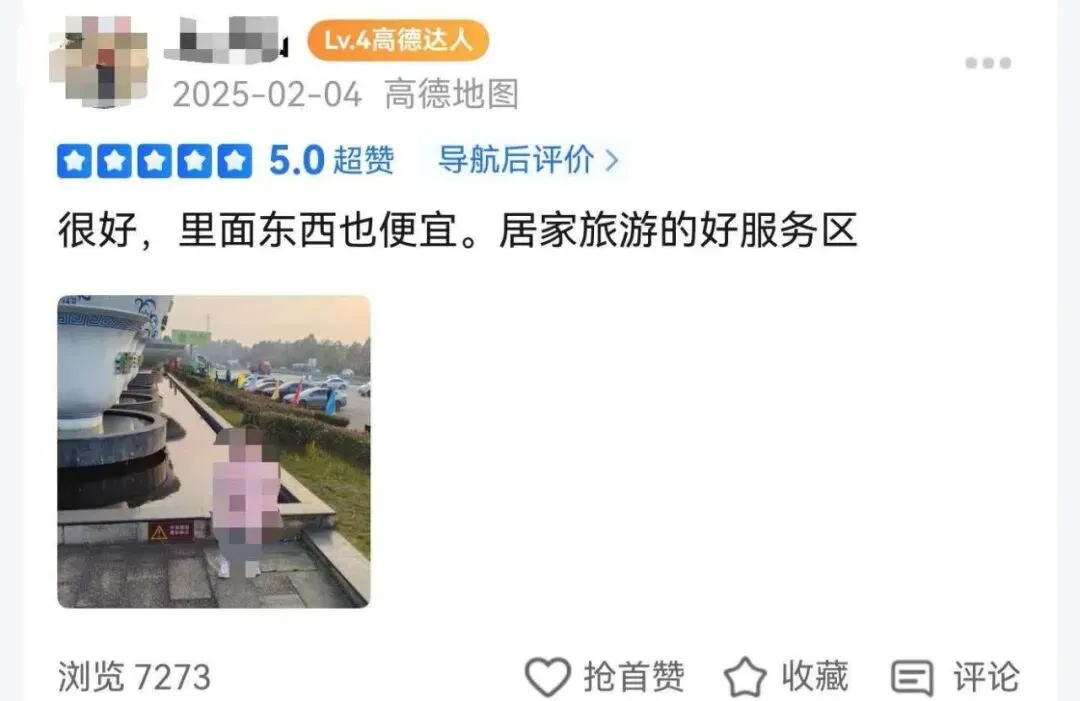Screen dimensions: 1080x701
Task: Click the fourth blue rating star
Action: tap(195, 161)
